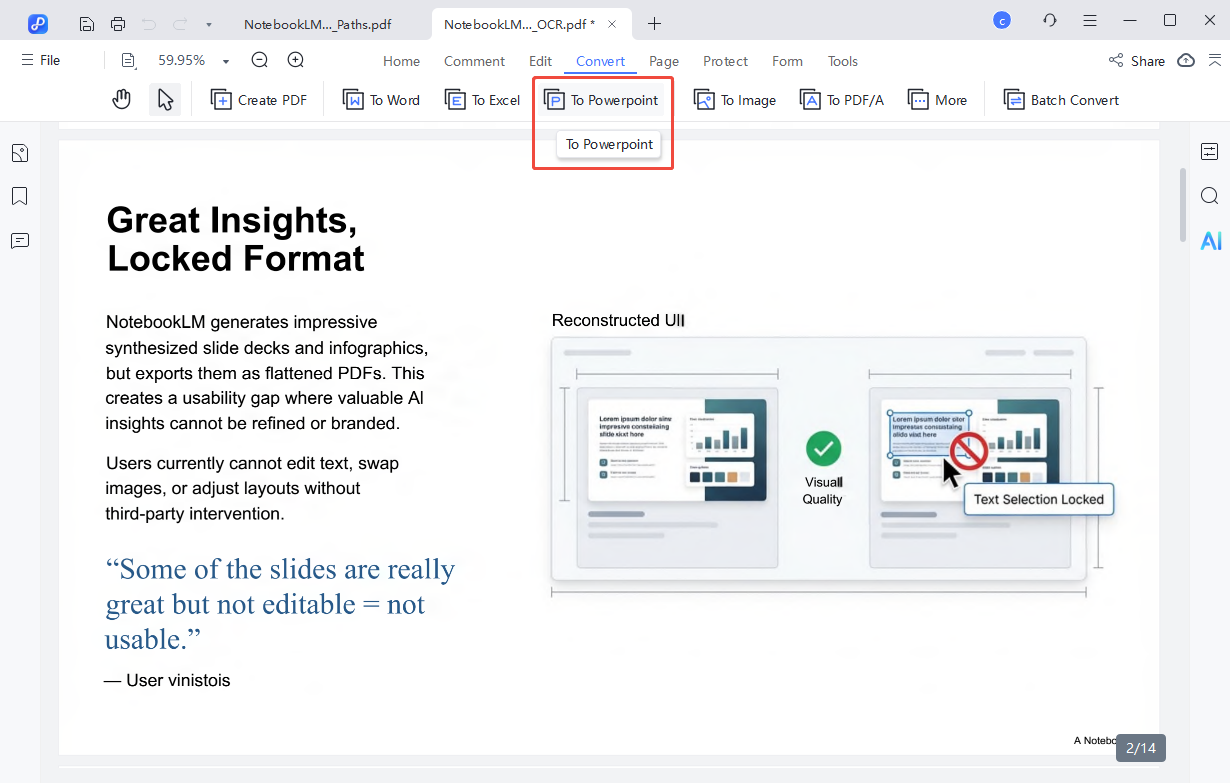This screenshot has height=783, width=1230.
Task: Launch the AI assistant sidebar
Action: point(1211,240)
